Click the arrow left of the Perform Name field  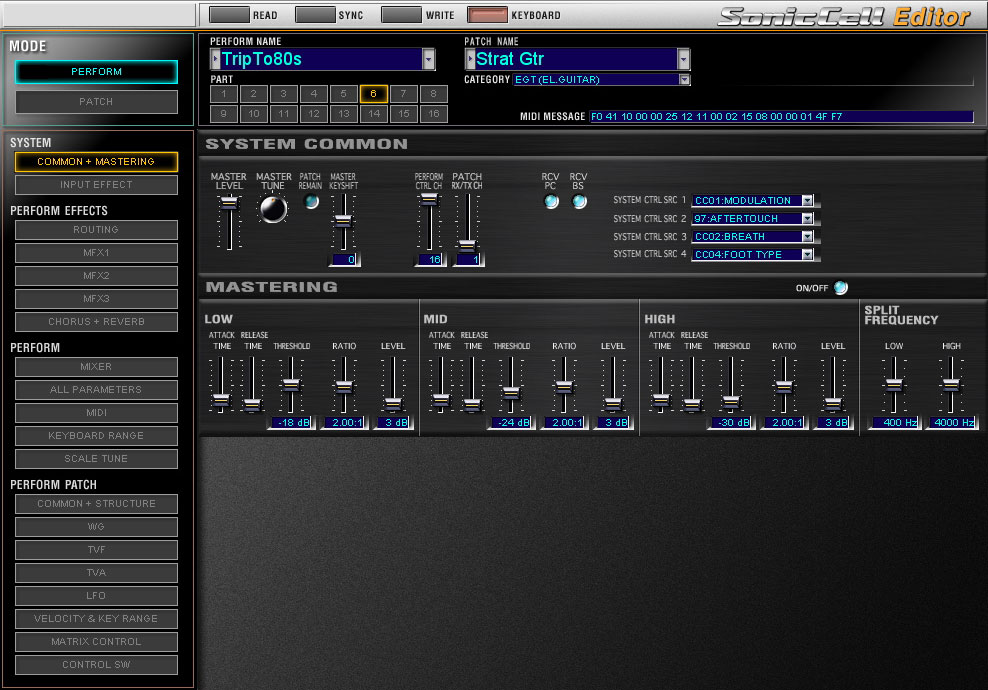(215, 59)
